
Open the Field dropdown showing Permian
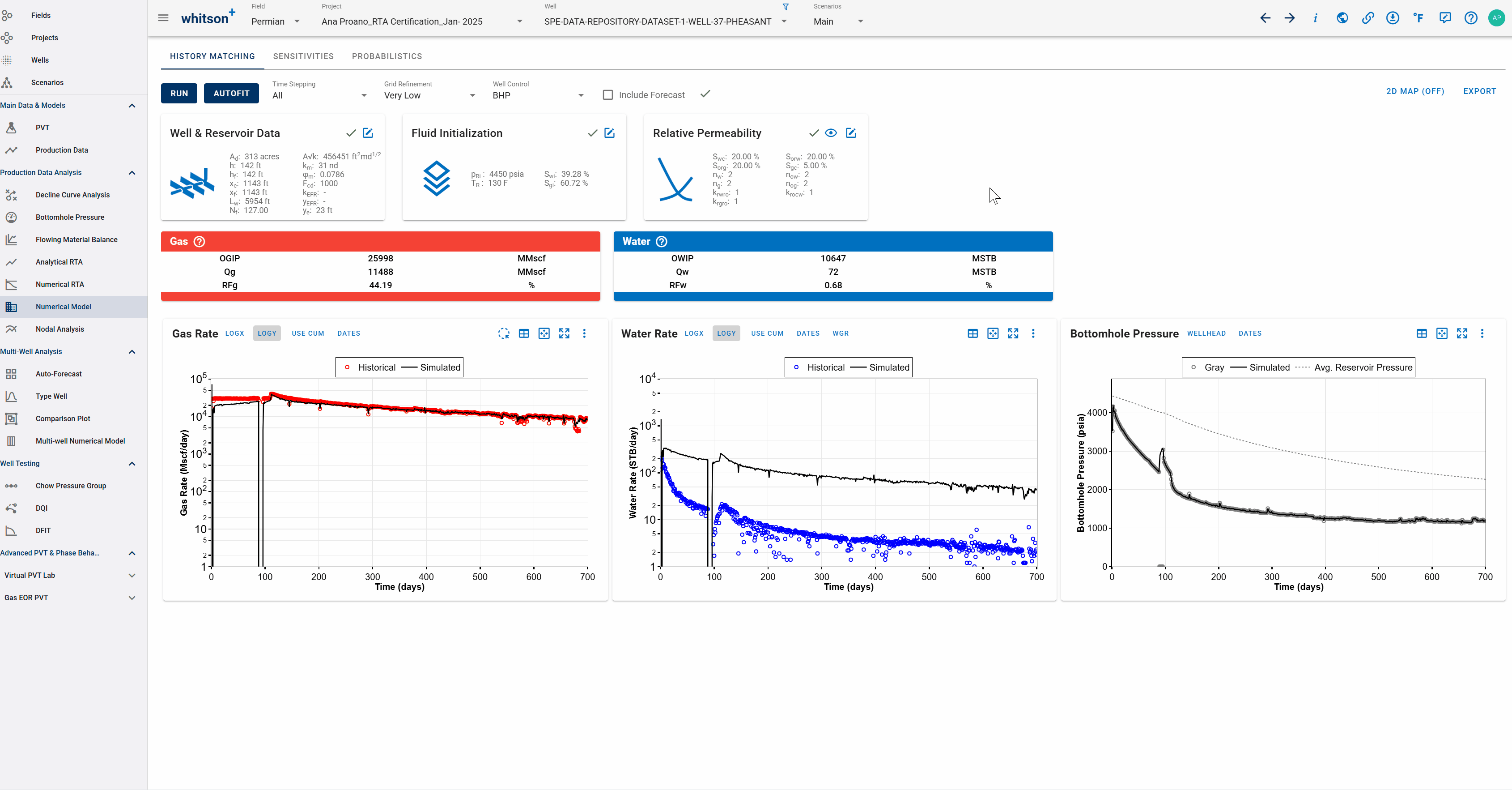pos(275,22)
